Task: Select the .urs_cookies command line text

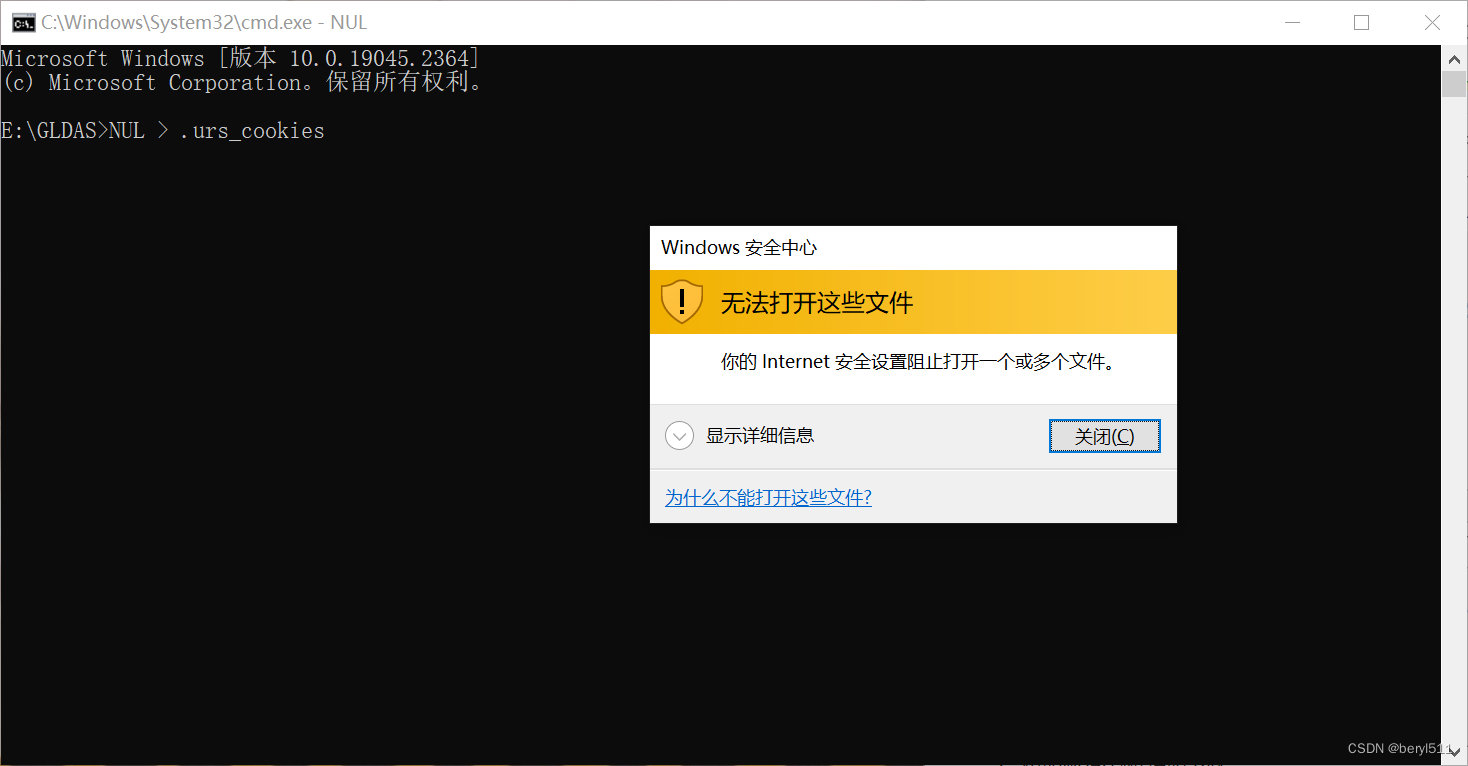Action: pos(251,130)
